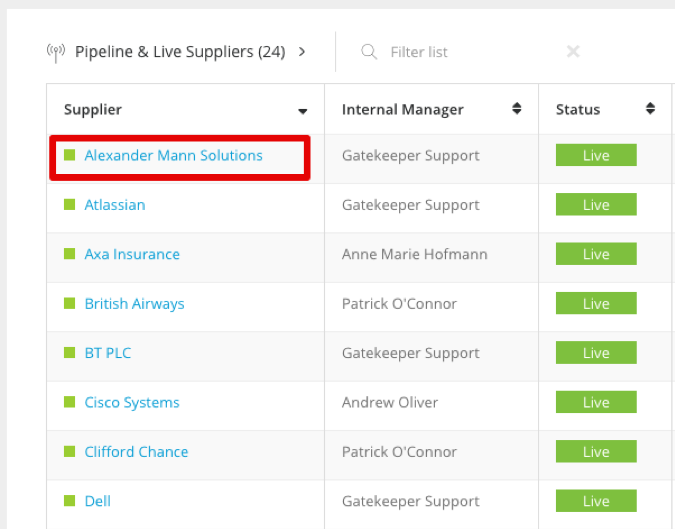
Task: Click the antenna icon beside Pipeline & Live Suppliers
Action: [x=56, y=53]
